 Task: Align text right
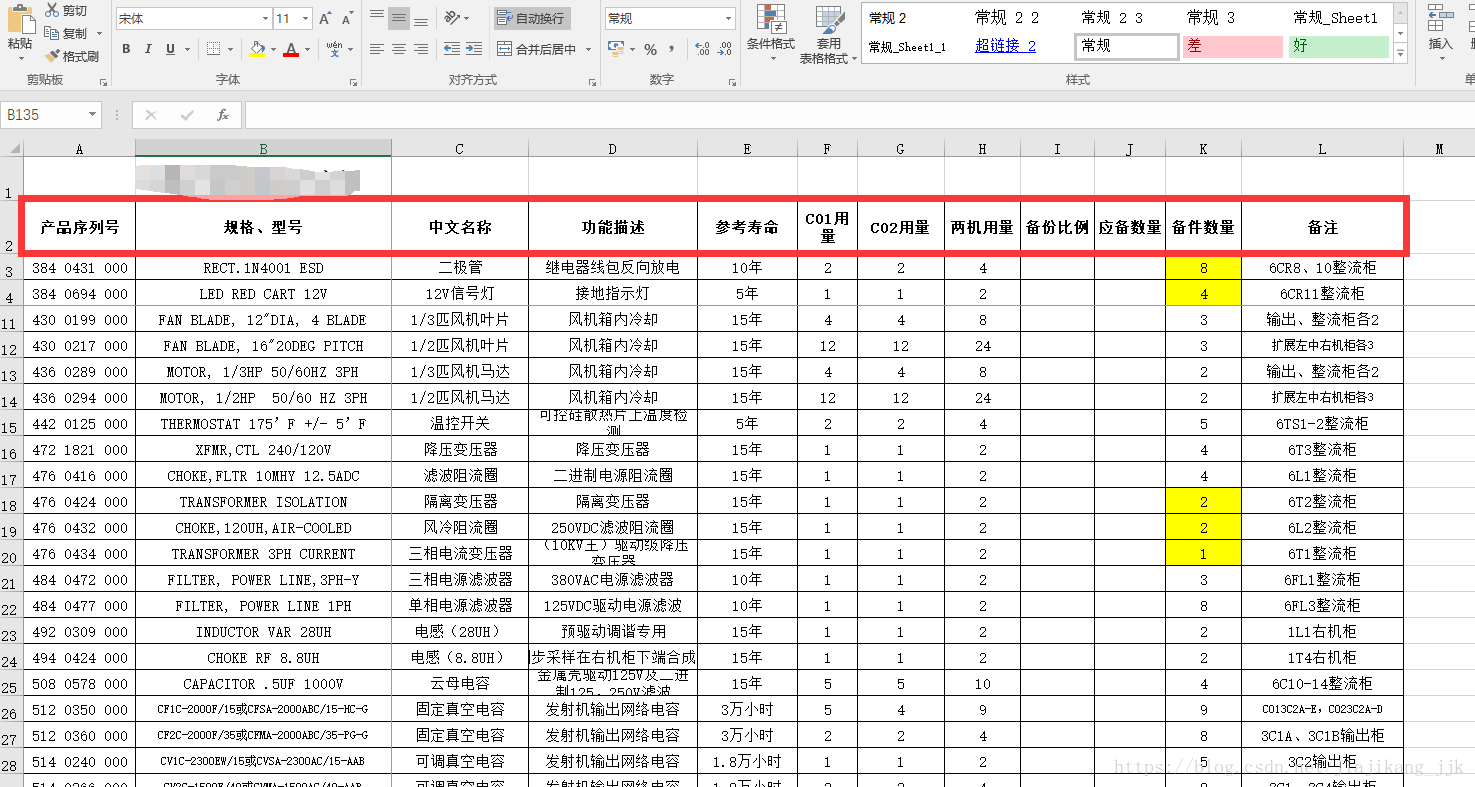[x=421, y=48]
